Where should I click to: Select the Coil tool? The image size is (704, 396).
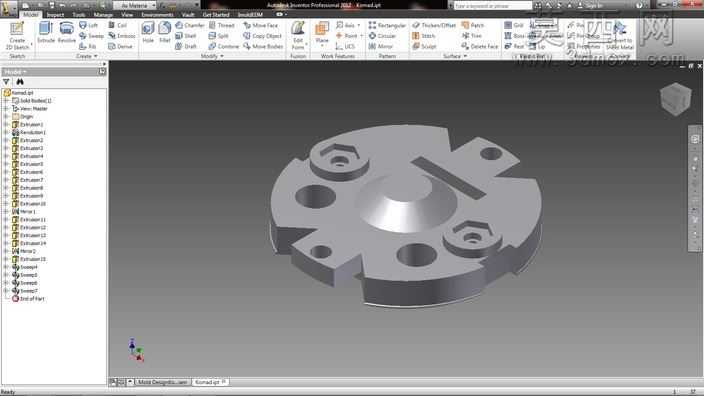coord(118,26)
